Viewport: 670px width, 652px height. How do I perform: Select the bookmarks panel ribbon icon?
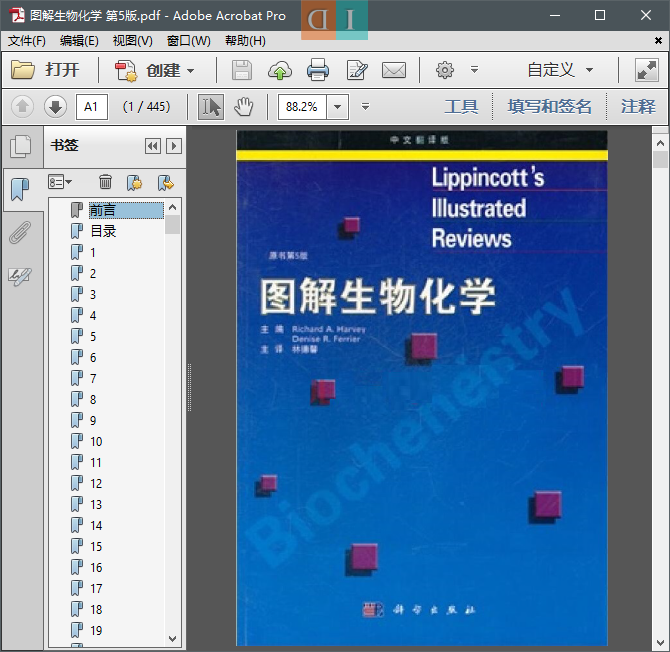20,189
